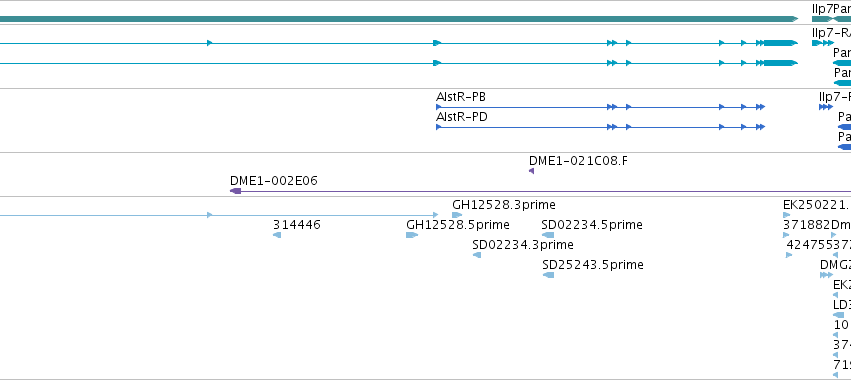Click the EK250221 feature arrow
The height and width of the screenshot is (380, 851).
[786, 215]
